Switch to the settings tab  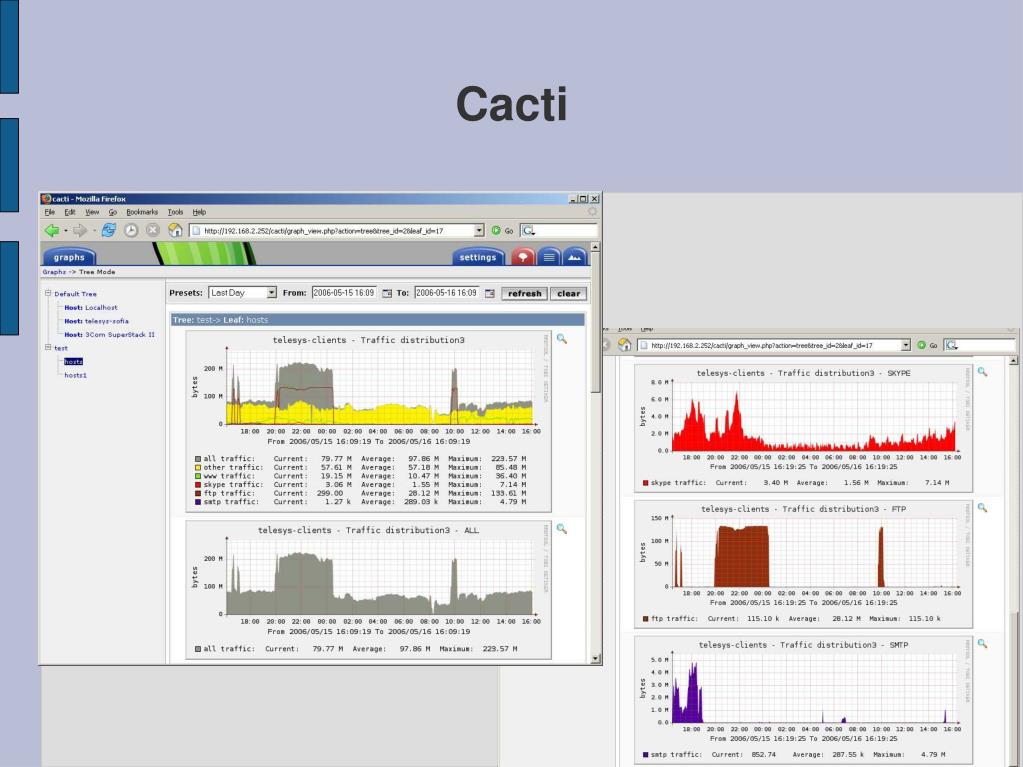478,257
